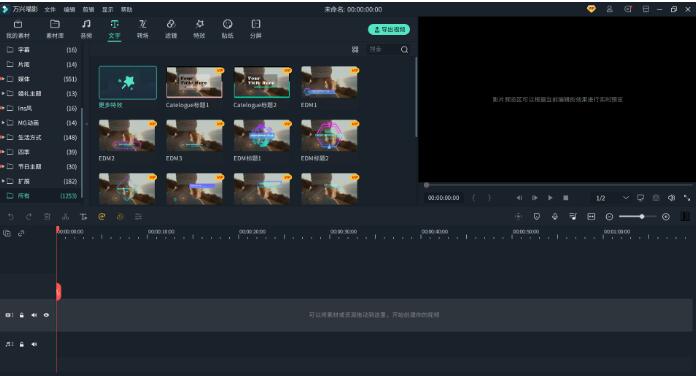Select the 字幕 subtitles folder
This screenshot has height=376, width=696.
click(x=41, y=50)
